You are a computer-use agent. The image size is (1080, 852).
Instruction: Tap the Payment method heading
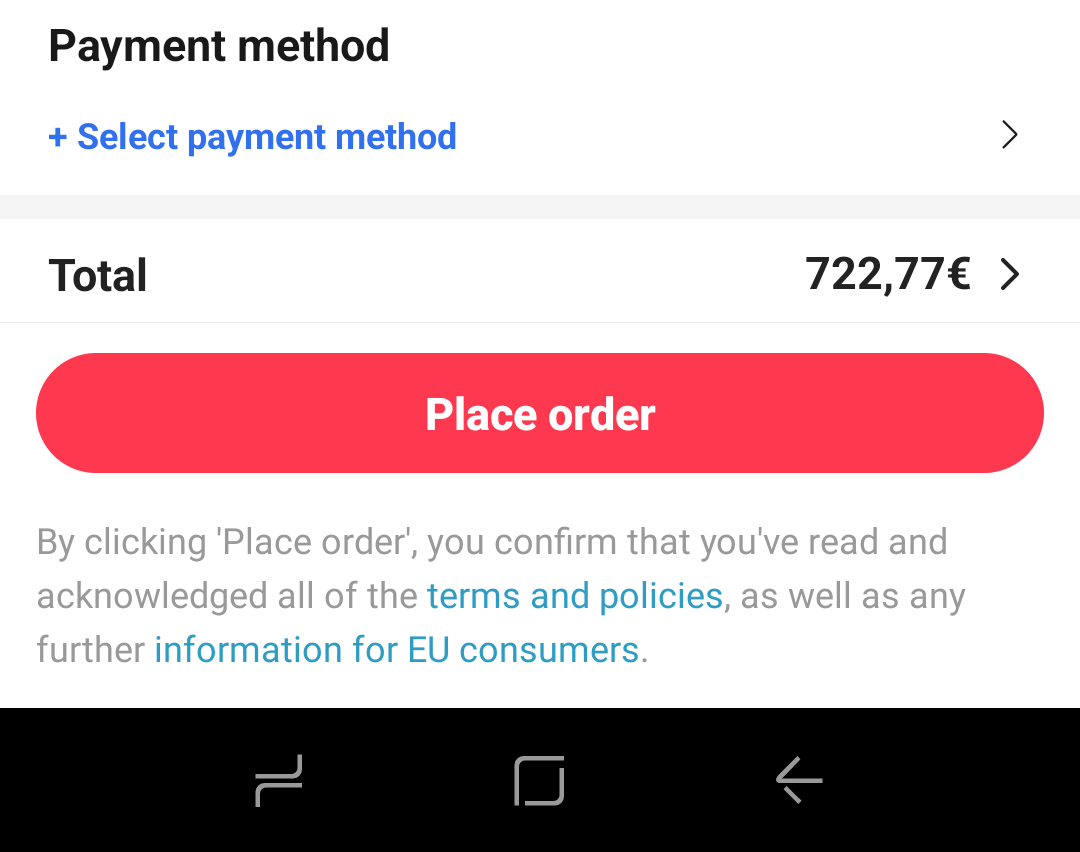click(219, 47)
